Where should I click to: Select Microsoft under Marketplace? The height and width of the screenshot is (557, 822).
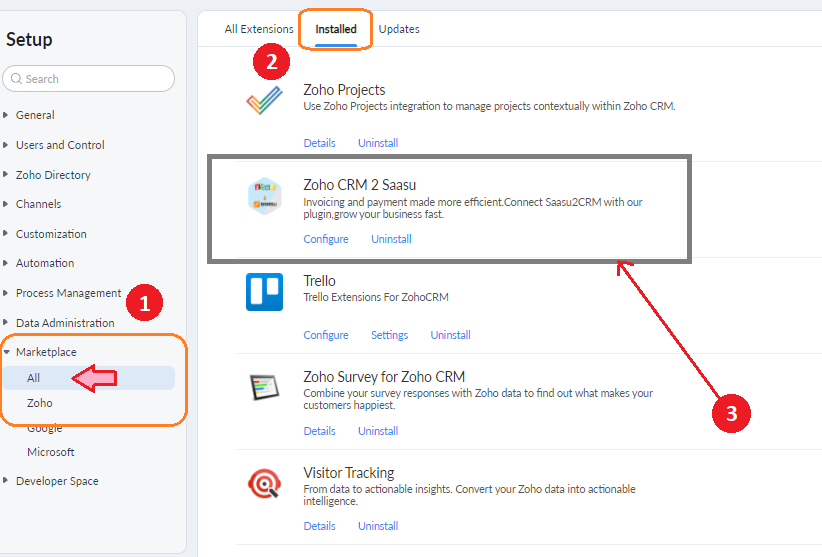[x=51, y=452]
